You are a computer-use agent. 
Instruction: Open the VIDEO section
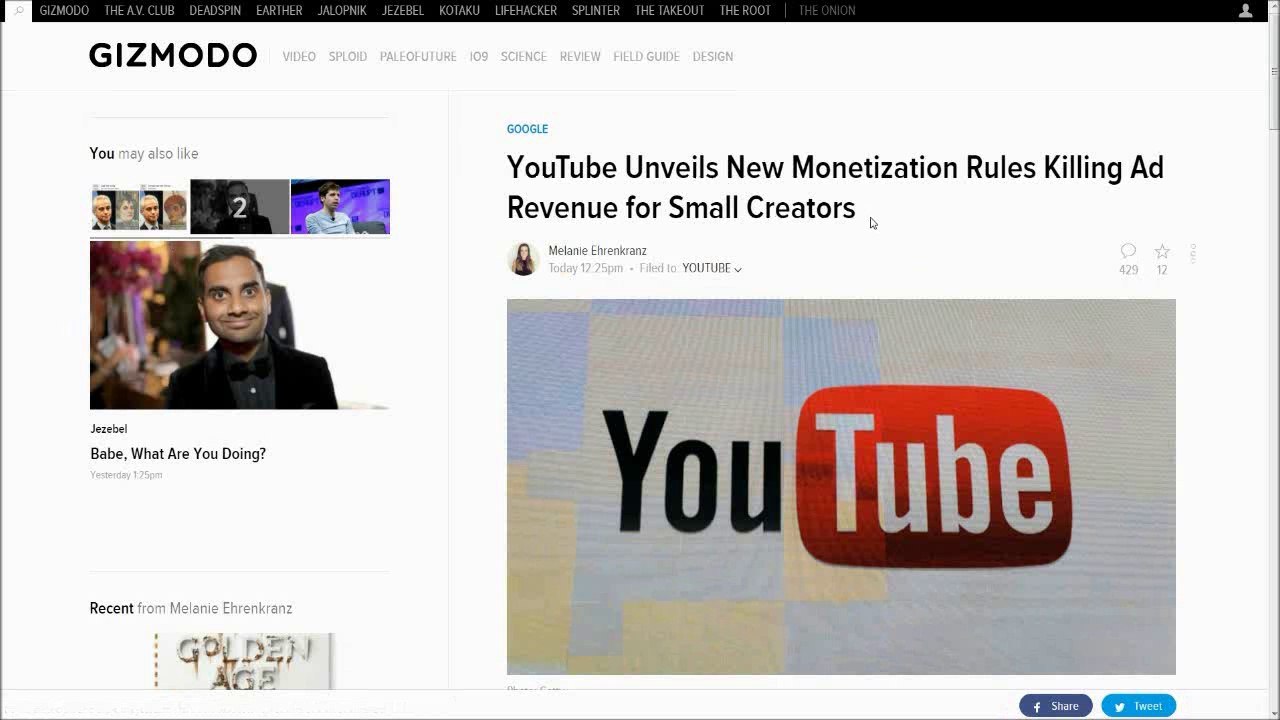pos(299,57)
